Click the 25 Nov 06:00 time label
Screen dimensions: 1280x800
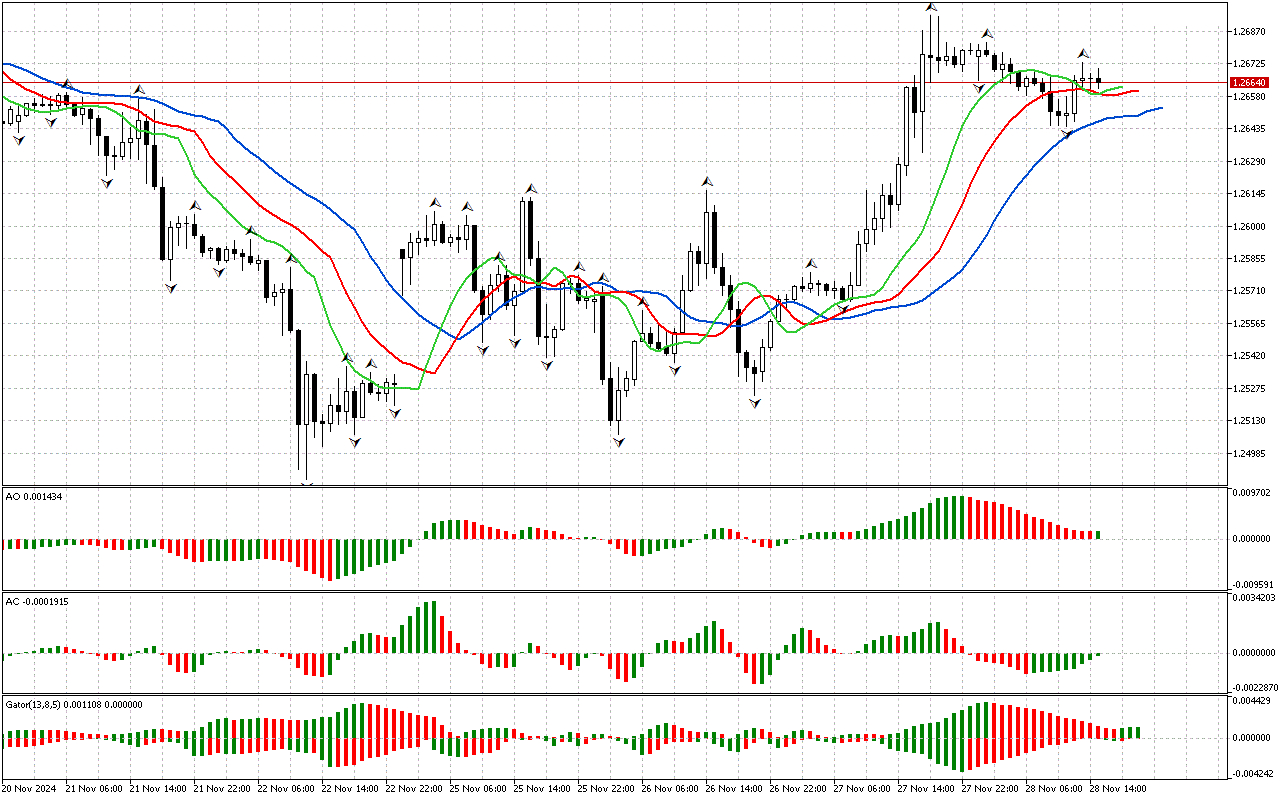click(x=478, y=788)
